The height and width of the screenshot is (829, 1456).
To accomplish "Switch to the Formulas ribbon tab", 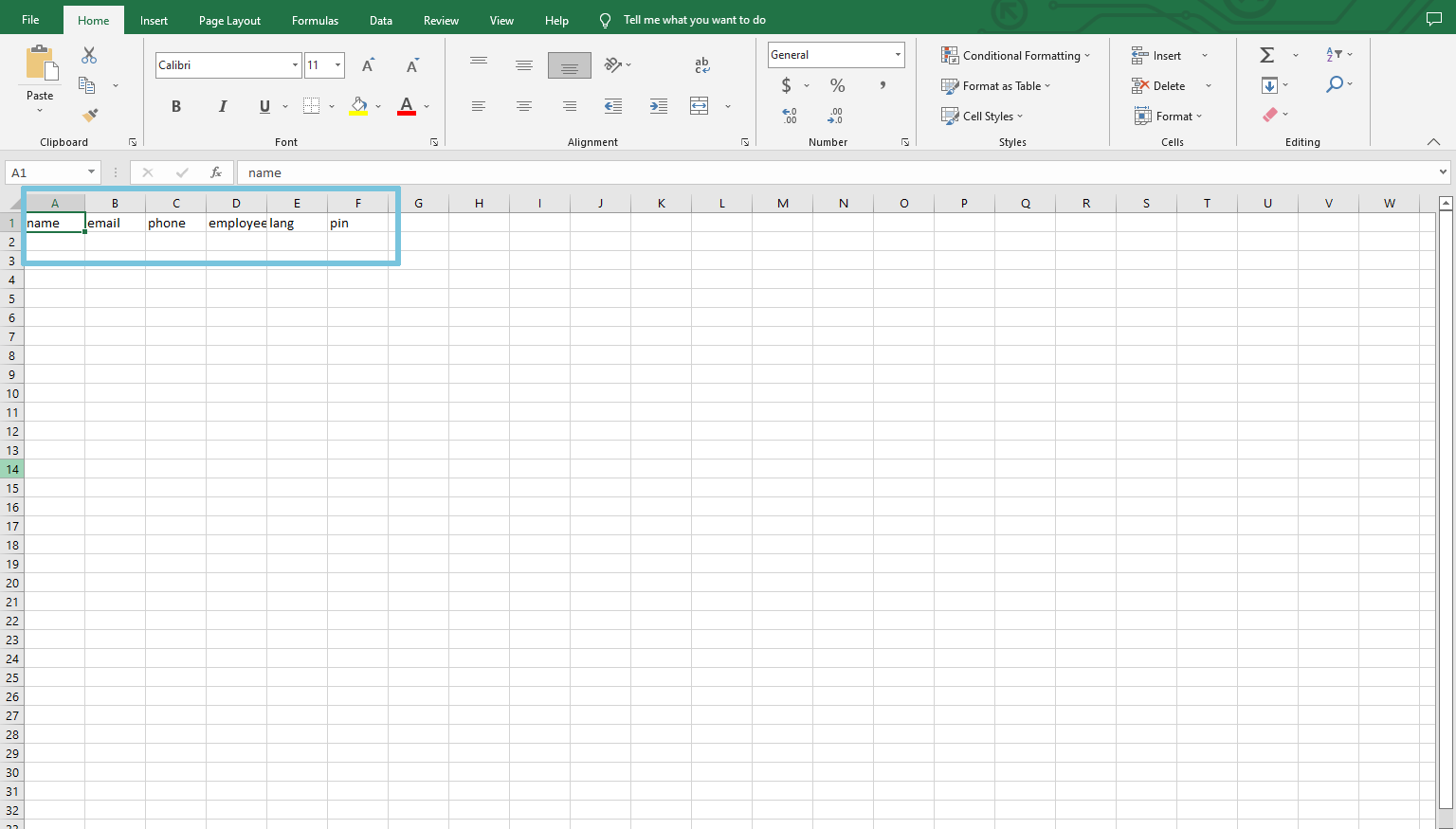I will (315, 19).
